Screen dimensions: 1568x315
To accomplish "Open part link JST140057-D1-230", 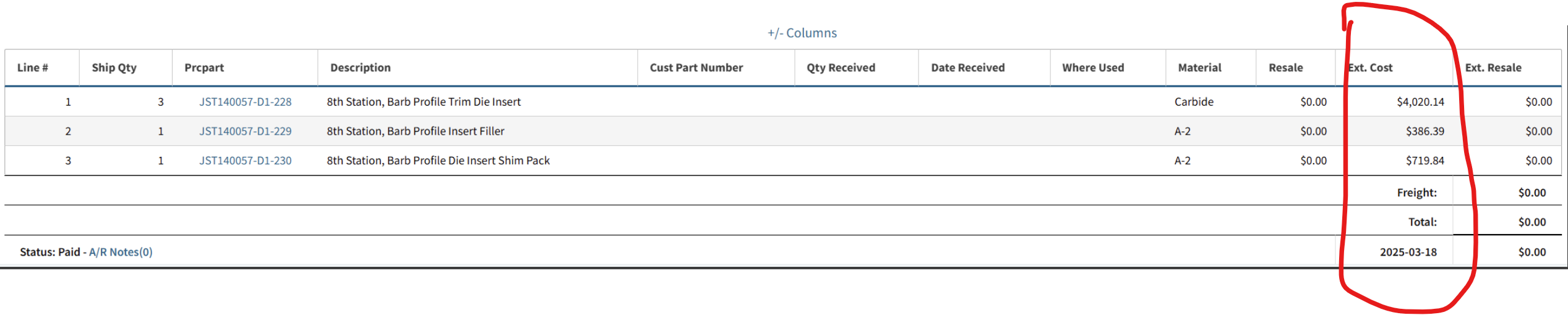I will 245,161.
